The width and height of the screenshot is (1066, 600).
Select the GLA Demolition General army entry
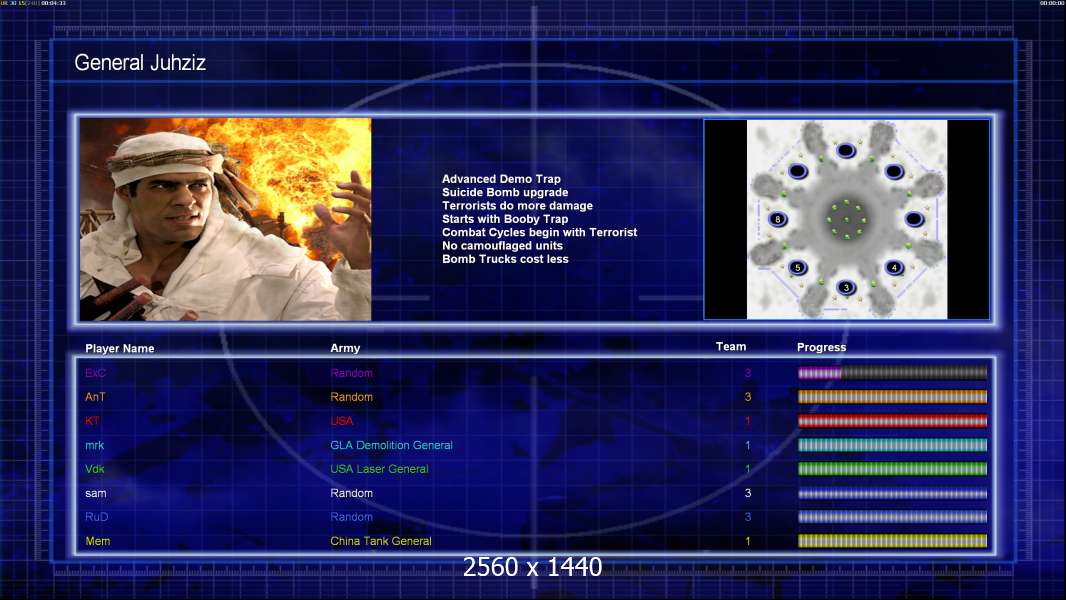click(x=391, y=445)
